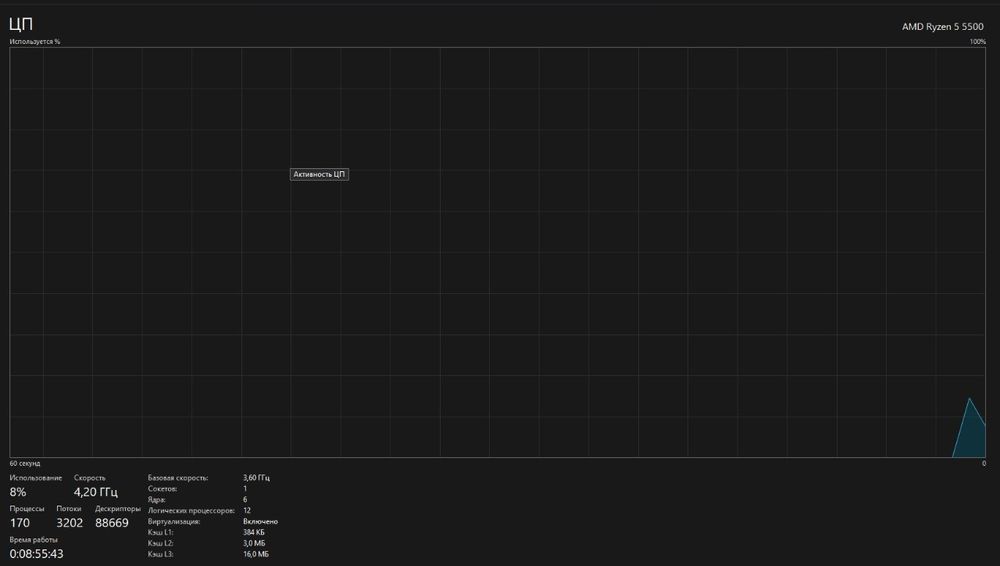Screen dimensions: 1000x566
Task: Select the 170 processes value
Action: coord(20,523)
